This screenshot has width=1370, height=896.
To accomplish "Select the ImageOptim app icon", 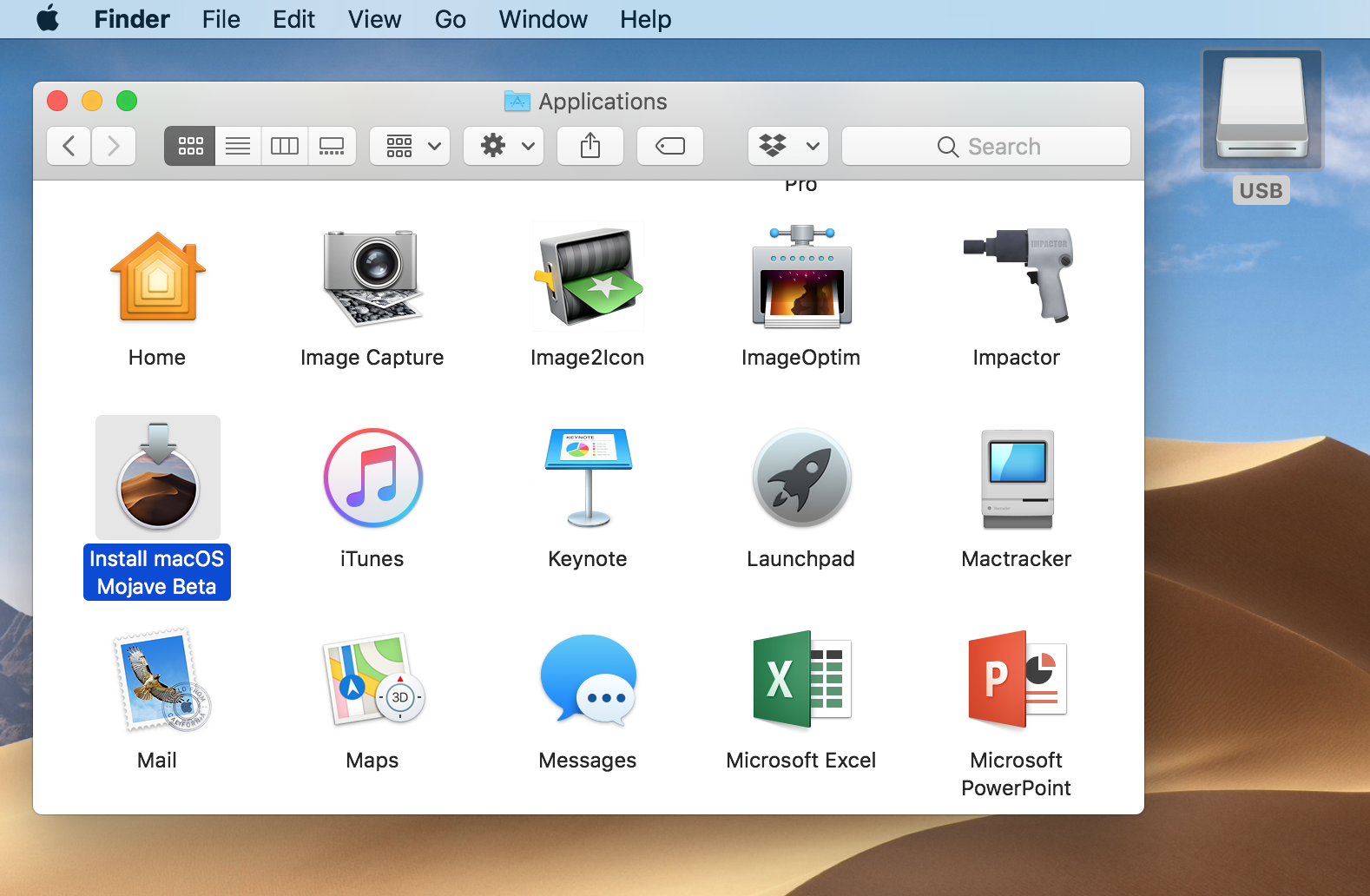I will pyautogui.click(x=801, y=277).
